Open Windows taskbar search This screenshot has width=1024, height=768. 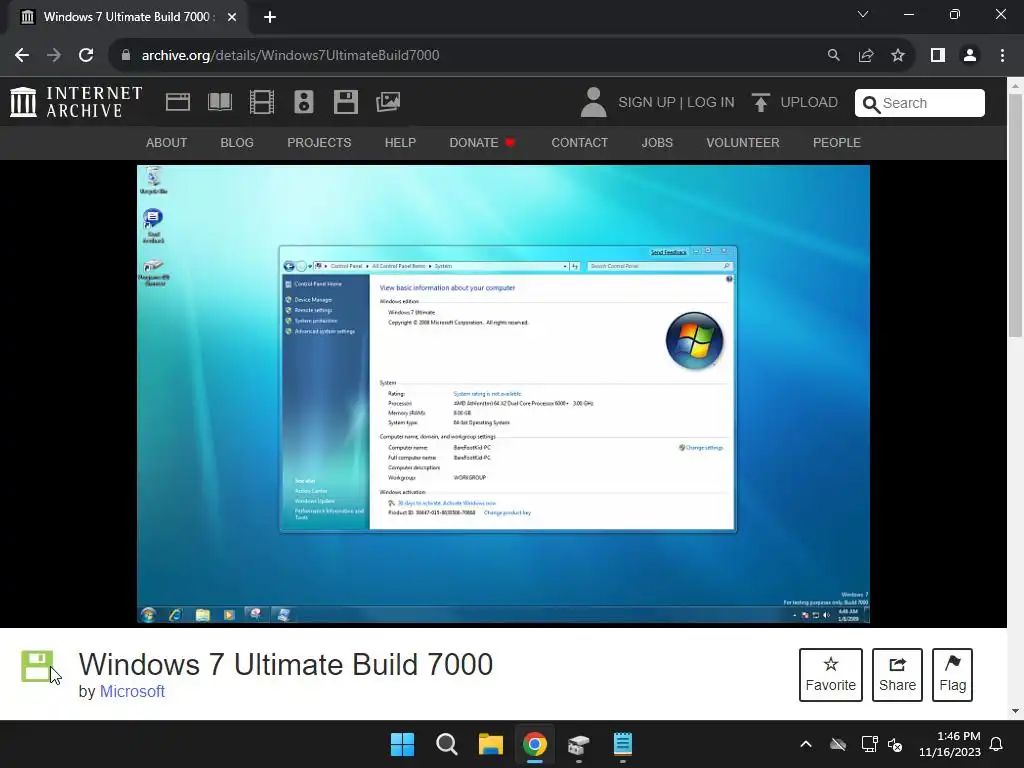tap(447, 744)
